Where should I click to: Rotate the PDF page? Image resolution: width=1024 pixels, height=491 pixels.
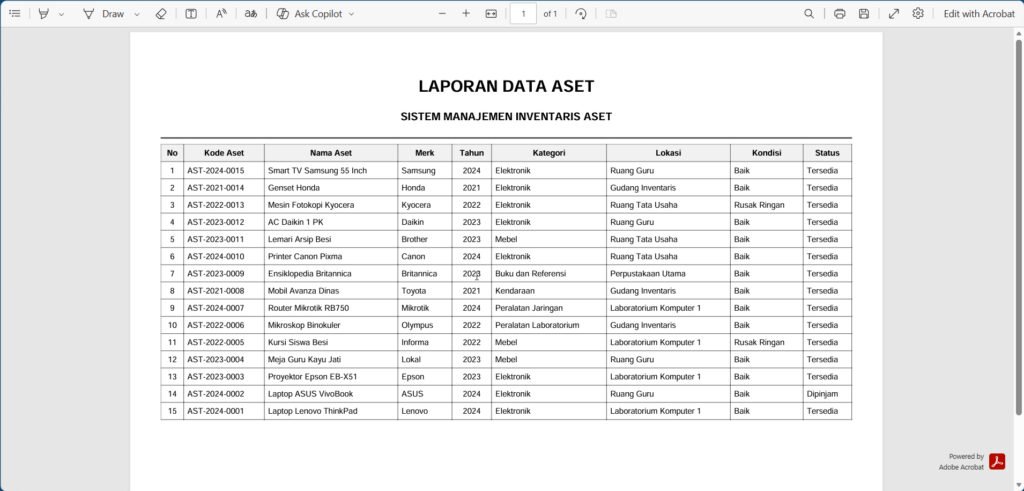[581, 14]
